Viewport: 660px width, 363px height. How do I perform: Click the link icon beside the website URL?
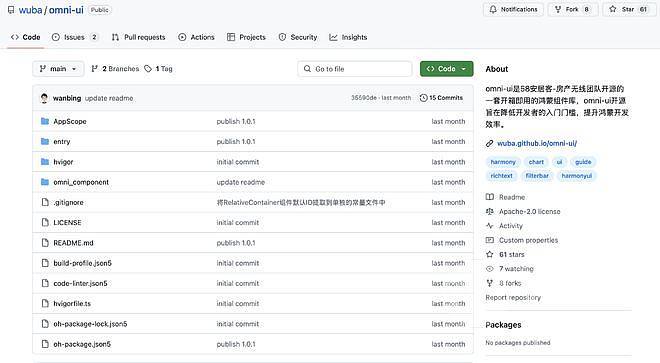coord(490,144)
